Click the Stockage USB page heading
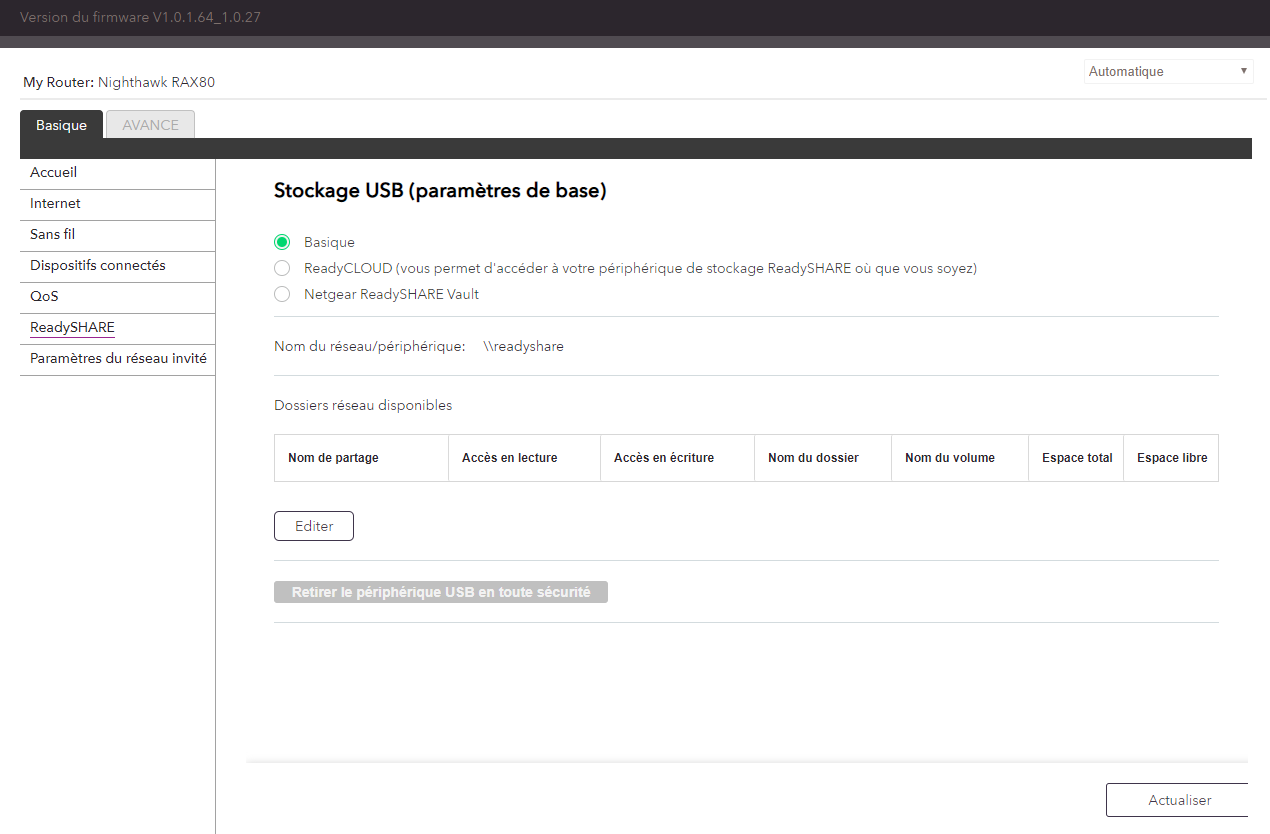Screen dimensions: 1270x834 pos(440,191)
